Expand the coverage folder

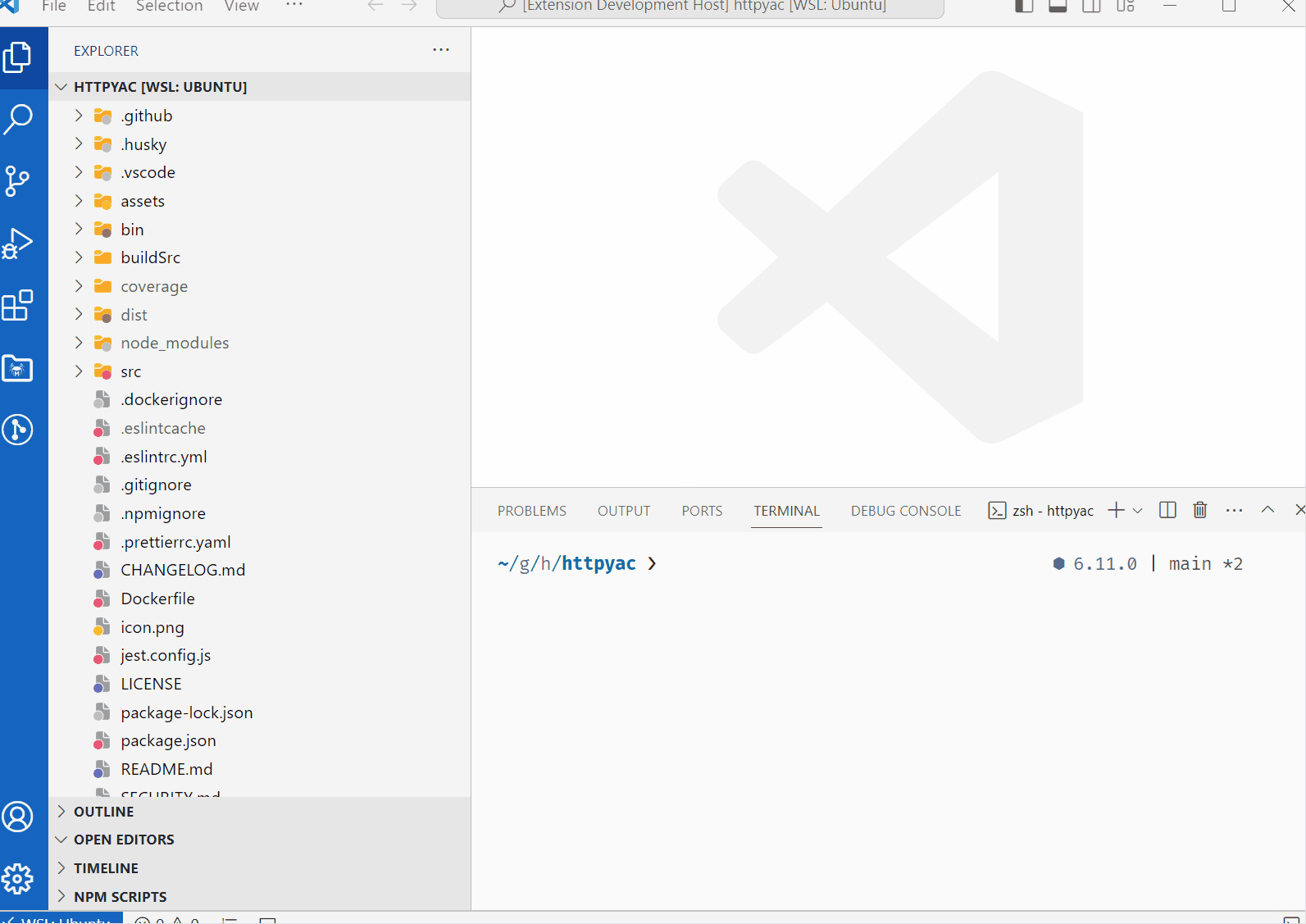[260, 286]
